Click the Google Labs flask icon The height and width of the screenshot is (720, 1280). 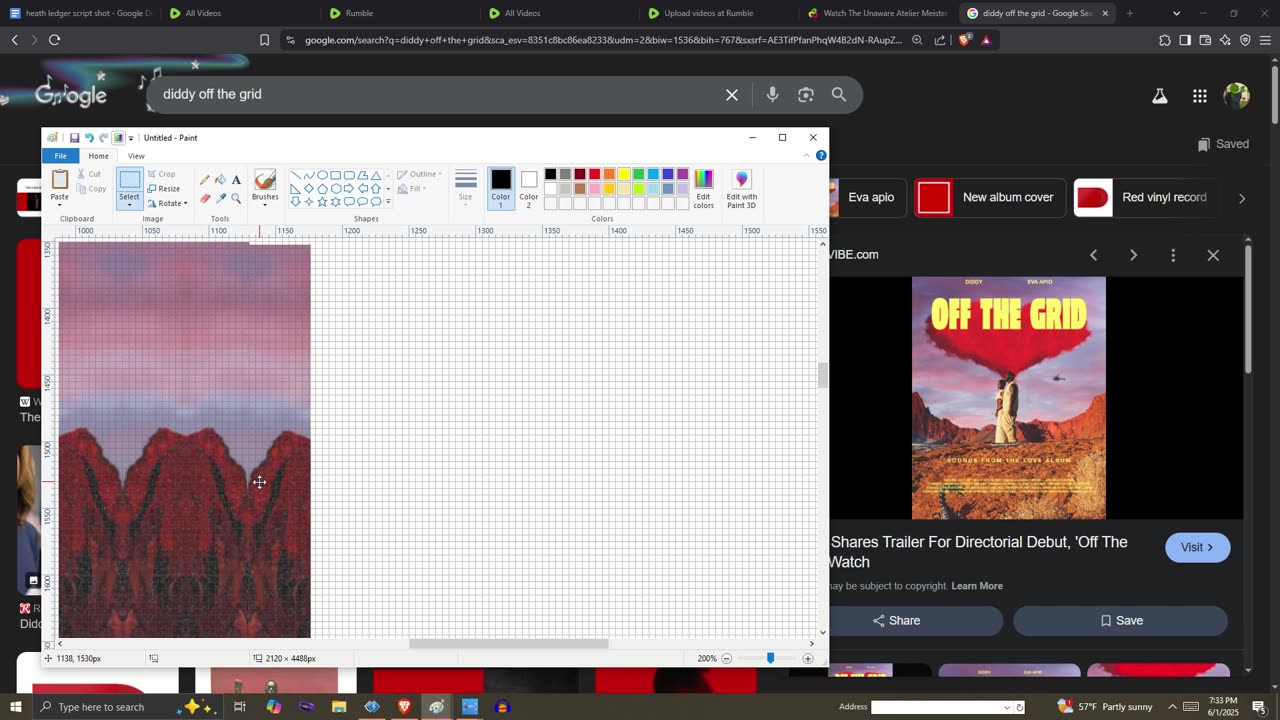pyautogui.click(x=1160, y=96)
